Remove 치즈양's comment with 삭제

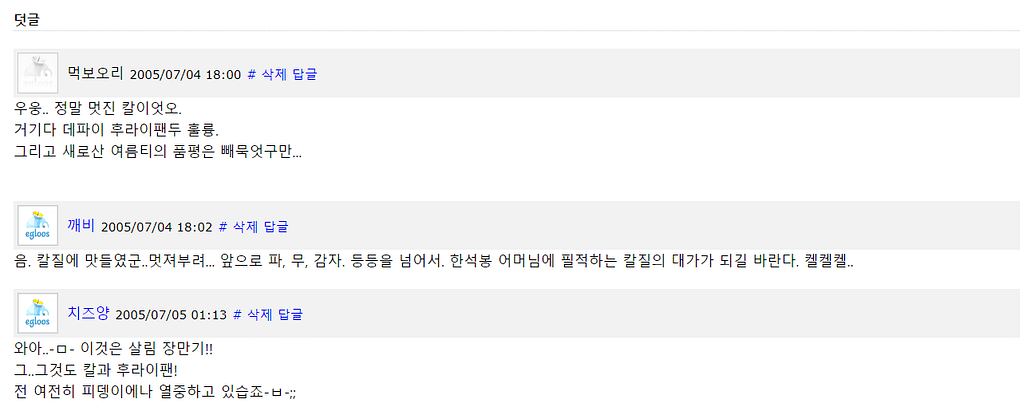(x=257, y=314)
